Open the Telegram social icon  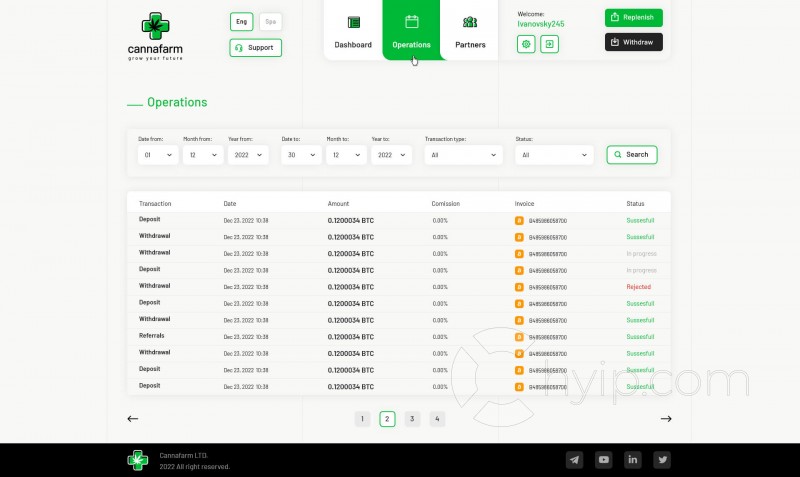coord(574,460)
